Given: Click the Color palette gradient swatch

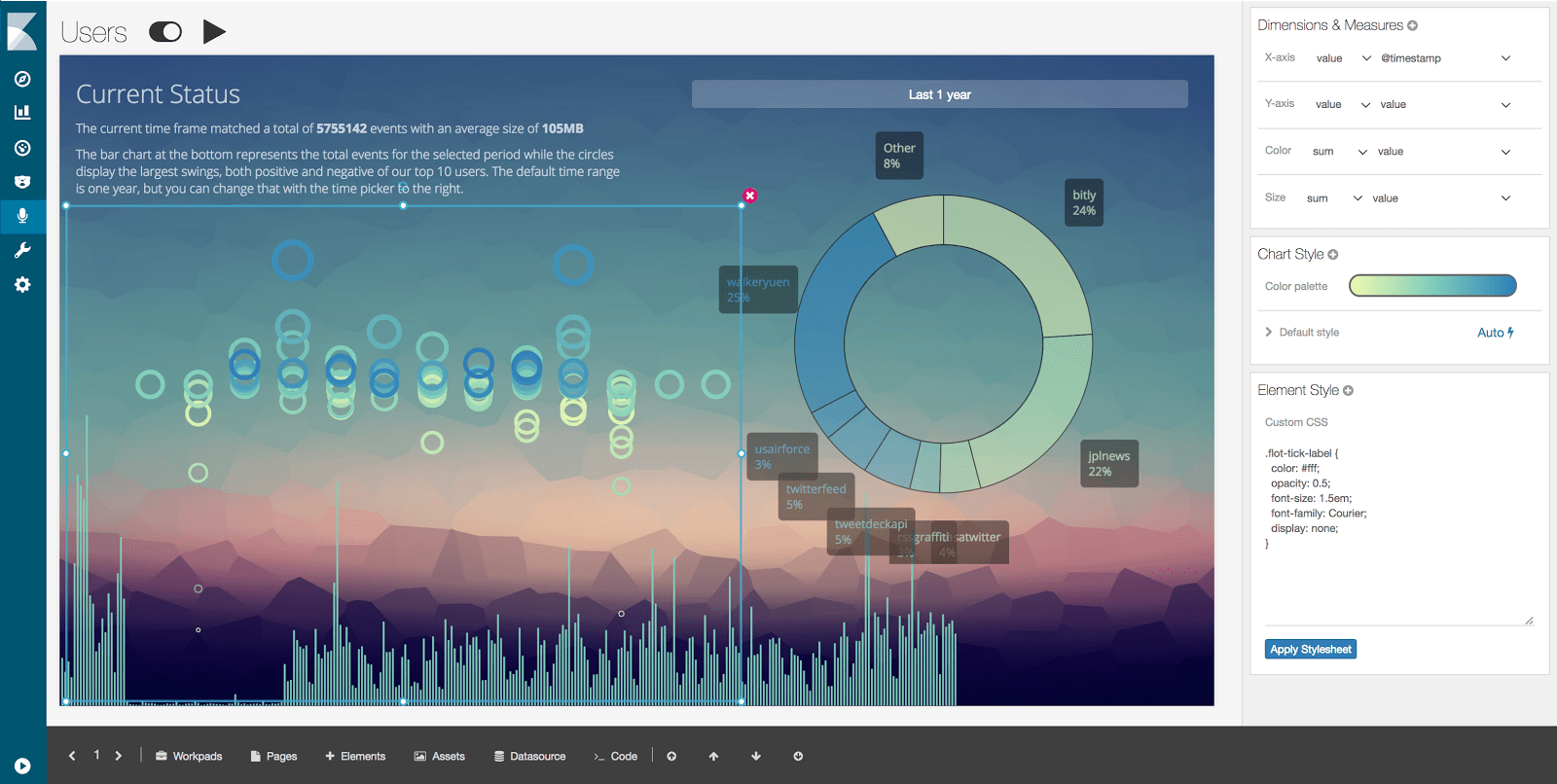Looking at the screenshot, I should pyautogui.click(x=1432, y=285).
